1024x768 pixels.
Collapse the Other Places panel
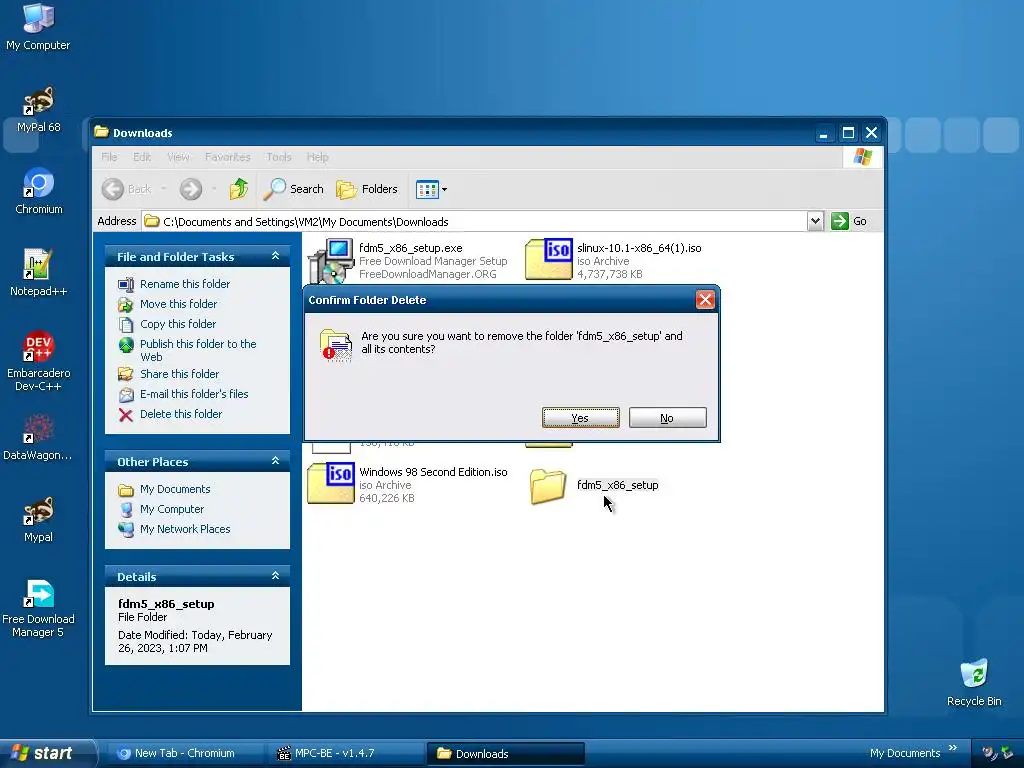pos(275,461)
